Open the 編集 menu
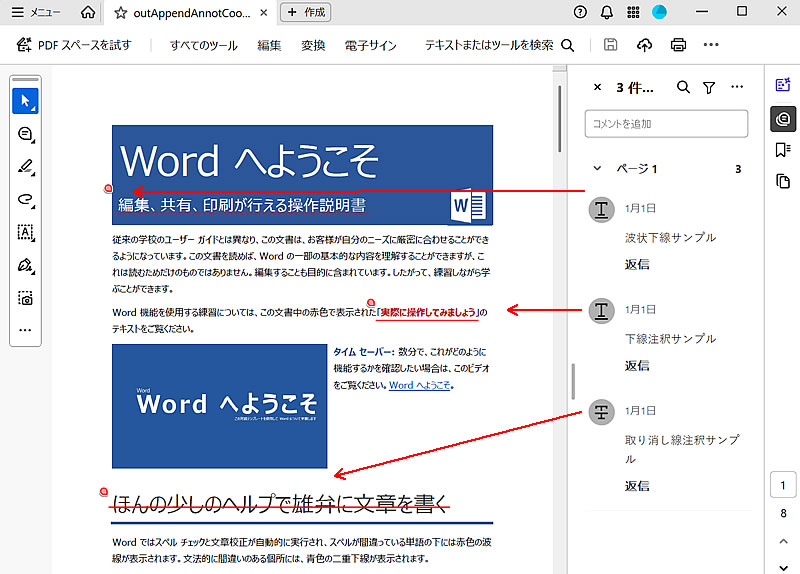This screenshot has height=574, width=800. (269, 45)
